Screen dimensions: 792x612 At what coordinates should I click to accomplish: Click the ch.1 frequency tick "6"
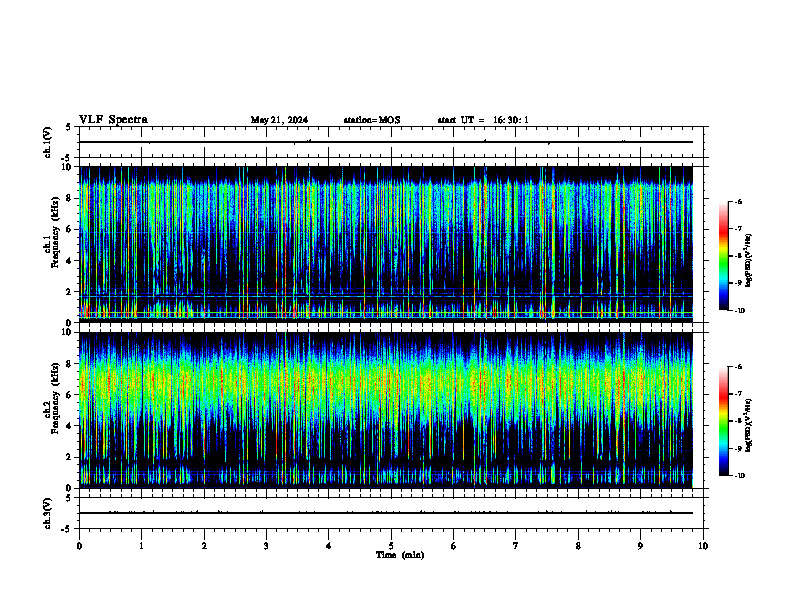coord(70,229)
